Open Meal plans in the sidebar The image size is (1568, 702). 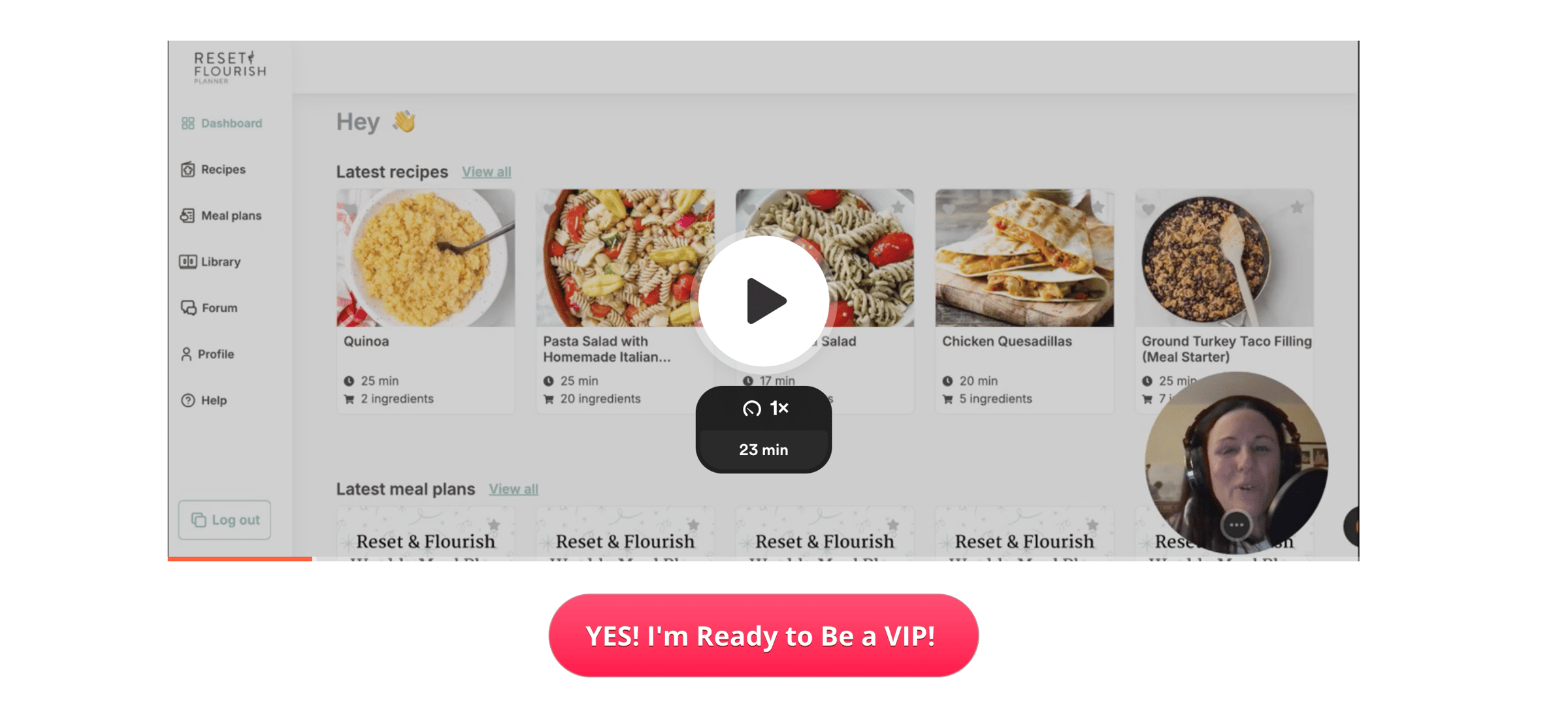tap(221, 215)
